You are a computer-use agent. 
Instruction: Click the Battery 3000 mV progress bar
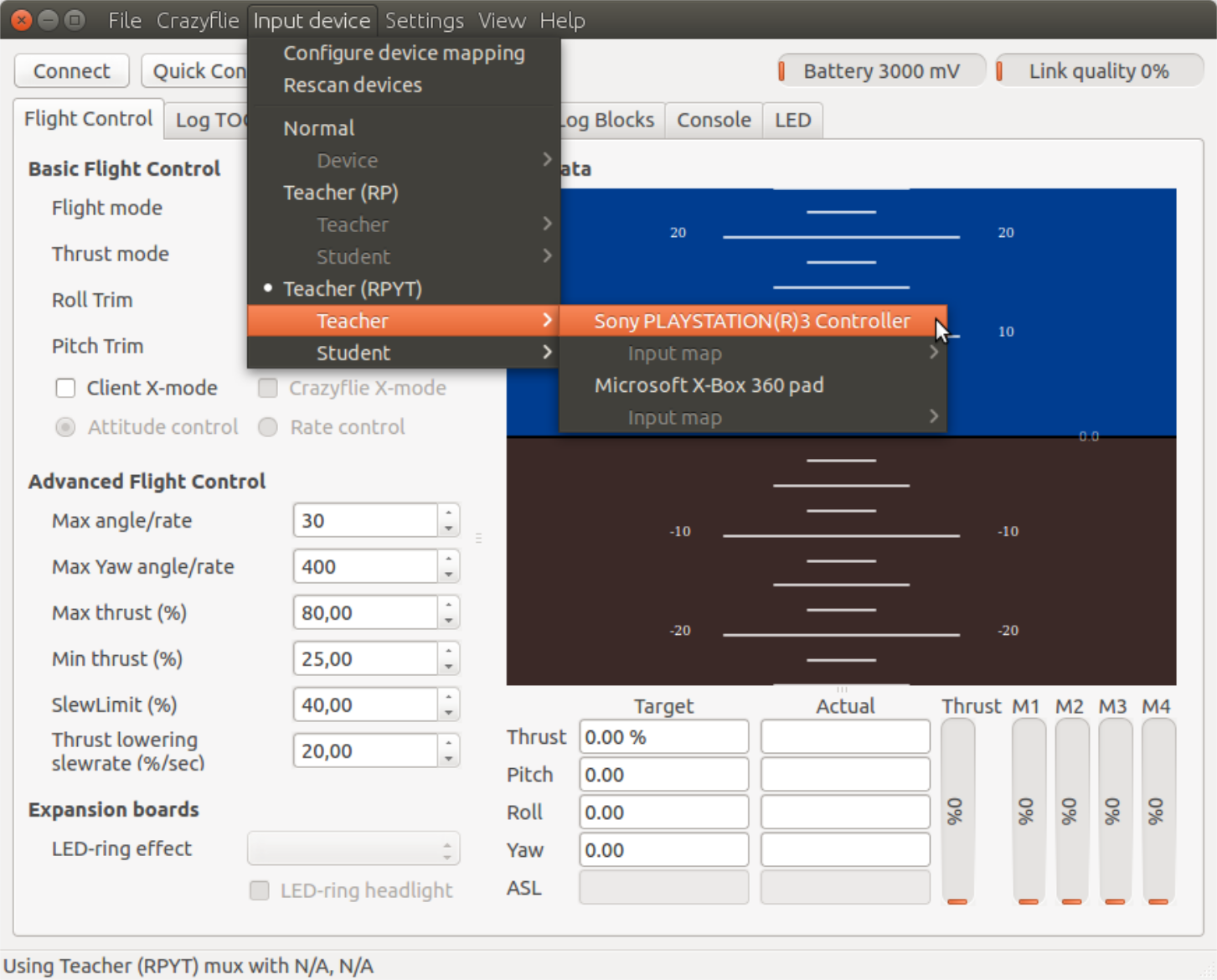tap(880, 71)
